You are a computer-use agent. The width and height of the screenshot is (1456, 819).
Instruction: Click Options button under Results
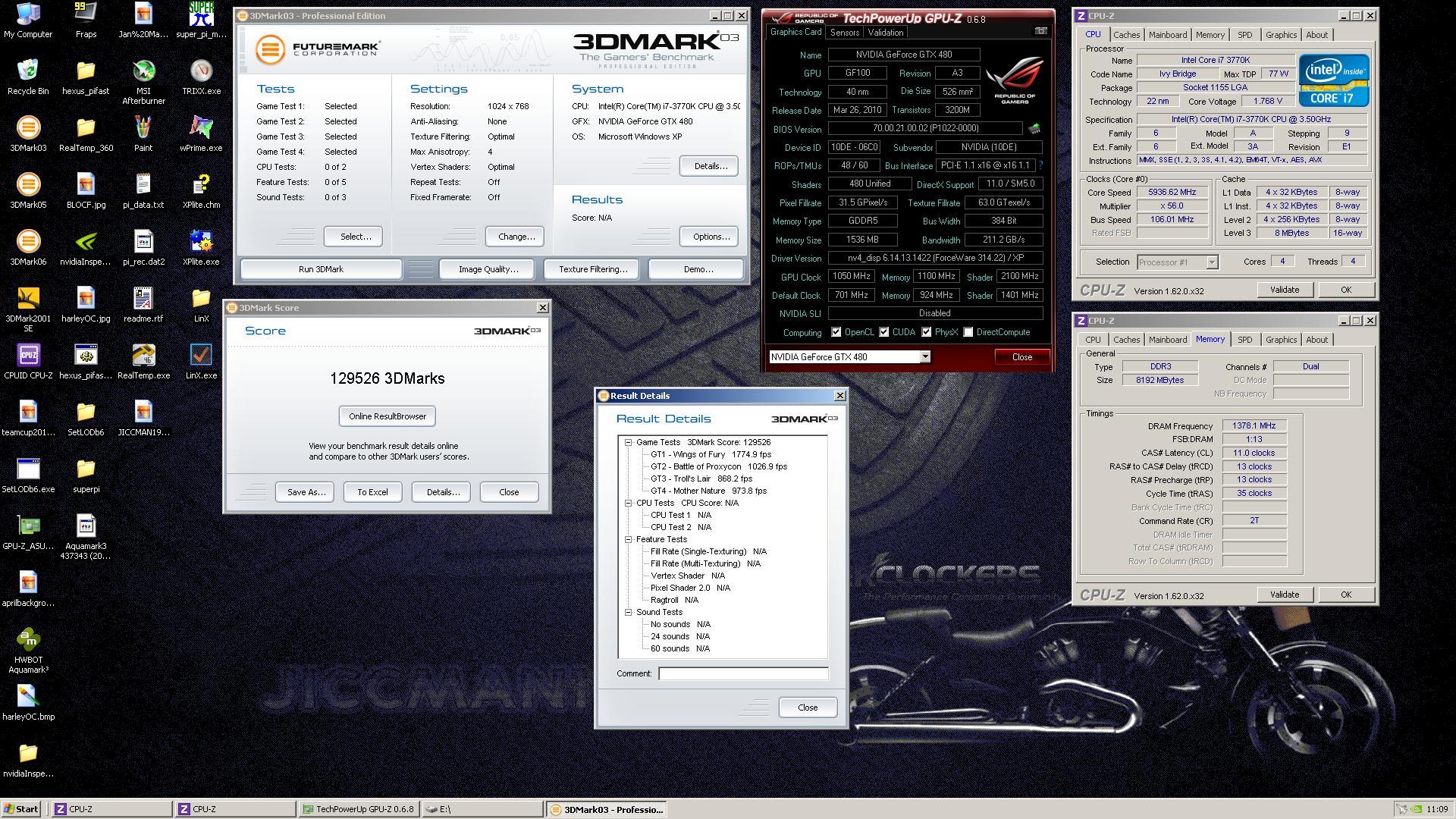709,237
